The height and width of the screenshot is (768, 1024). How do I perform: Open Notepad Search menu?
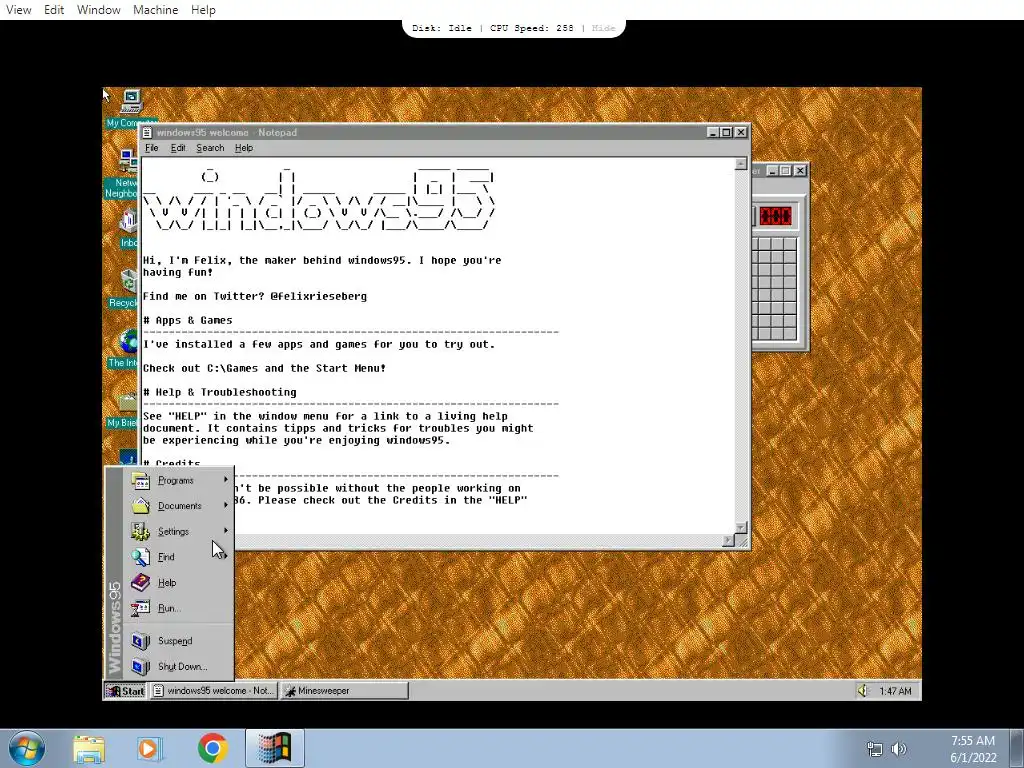coord(210,148)
